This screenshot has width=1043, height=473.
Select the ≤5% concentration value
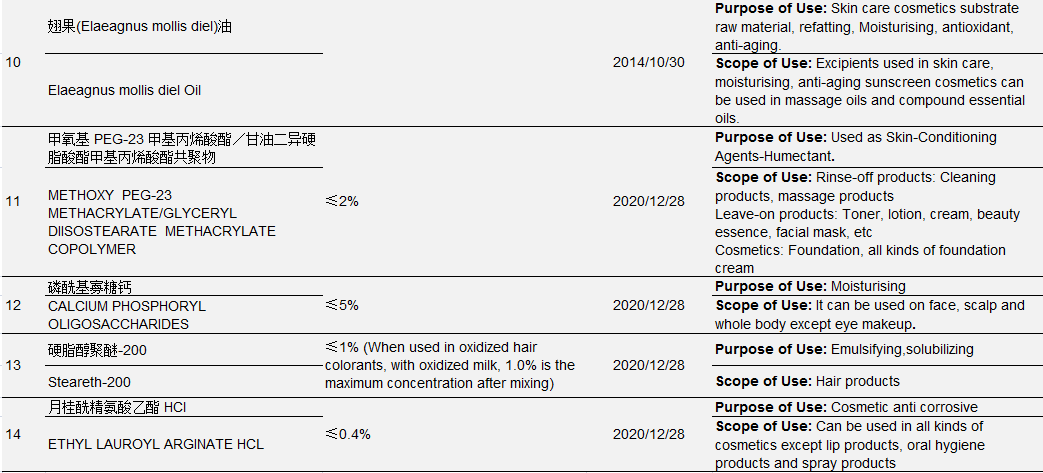(x=342, y=305)
